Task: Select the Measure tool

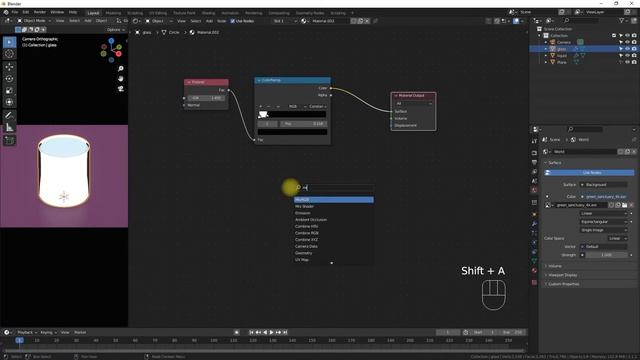Action: [x=9, y=127]
